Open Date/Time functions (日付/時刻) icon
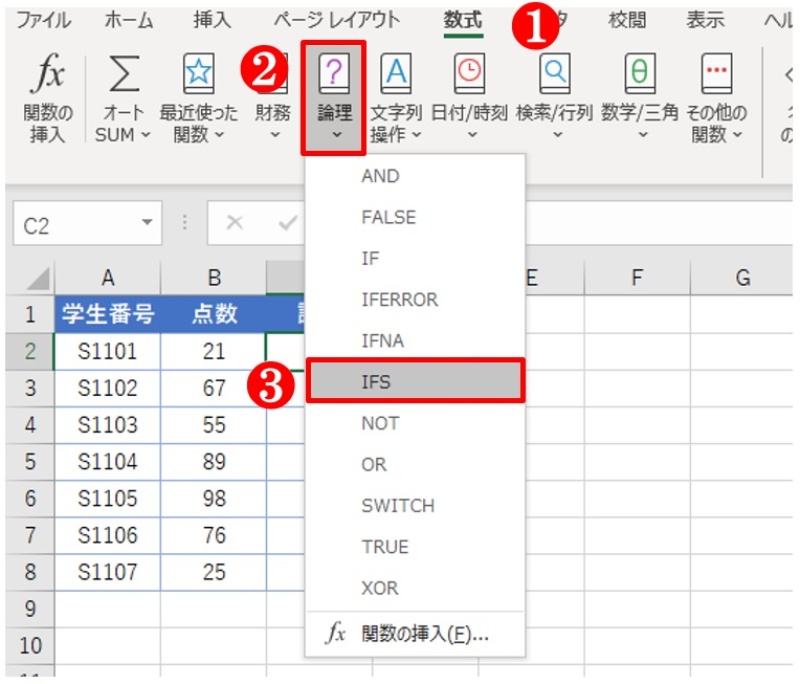The width and height of the screenshot is (800, 684). click(x=468, y=76)
